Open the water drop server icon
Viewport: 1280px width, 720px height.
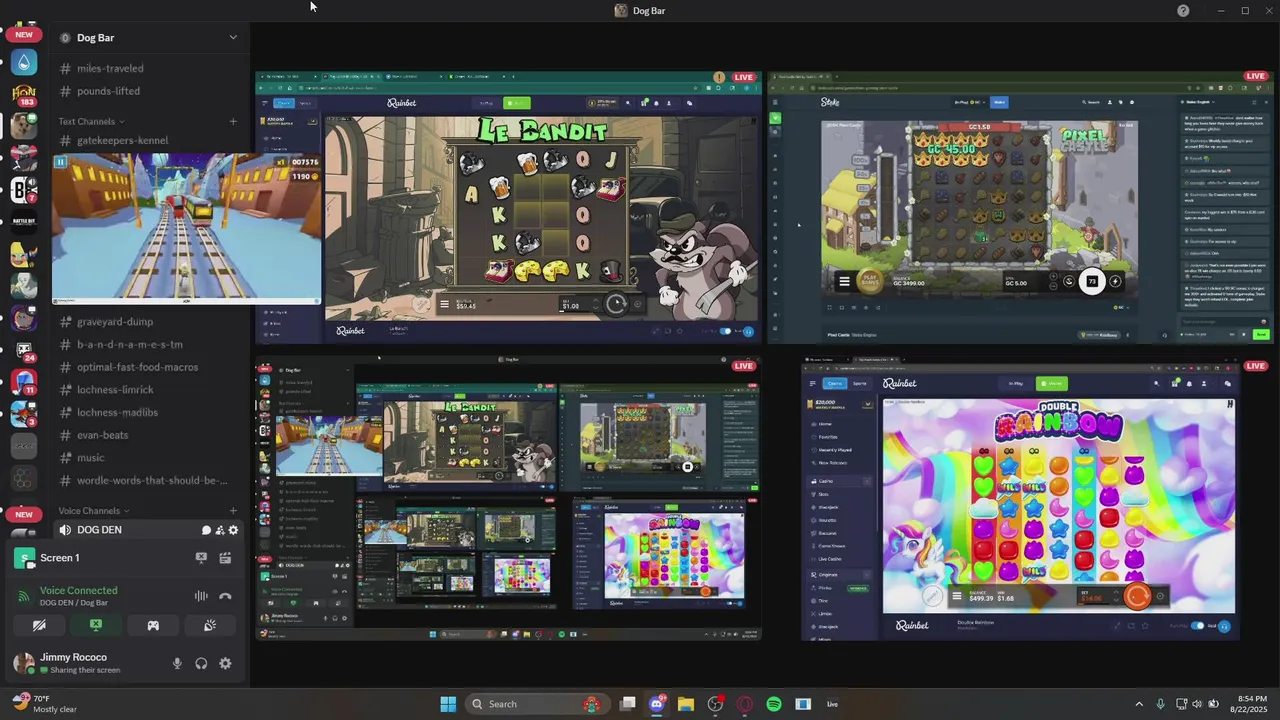point(24,62)
